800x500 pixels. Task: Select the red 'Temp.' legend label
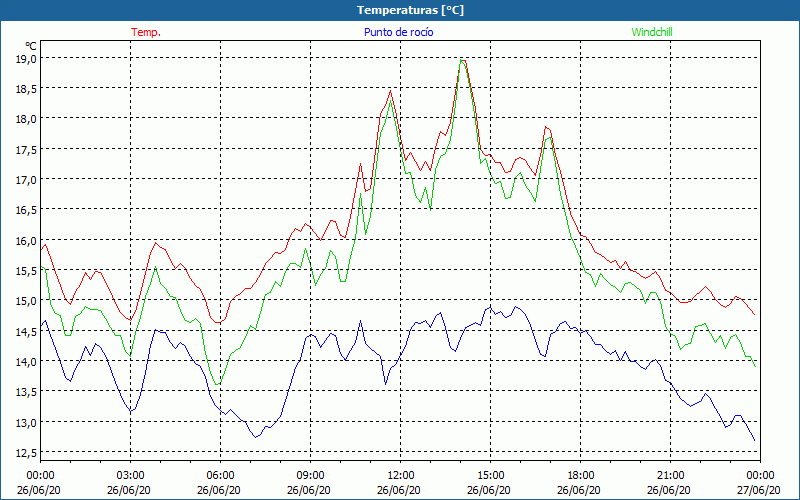click(146, 32)
